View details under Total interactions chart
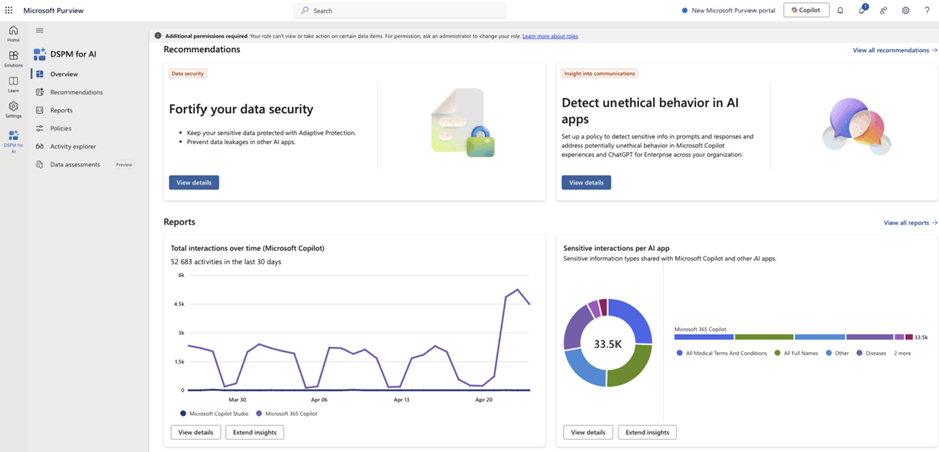The width and height of the screenshot is (939, 452). click(x=196, y=432)
